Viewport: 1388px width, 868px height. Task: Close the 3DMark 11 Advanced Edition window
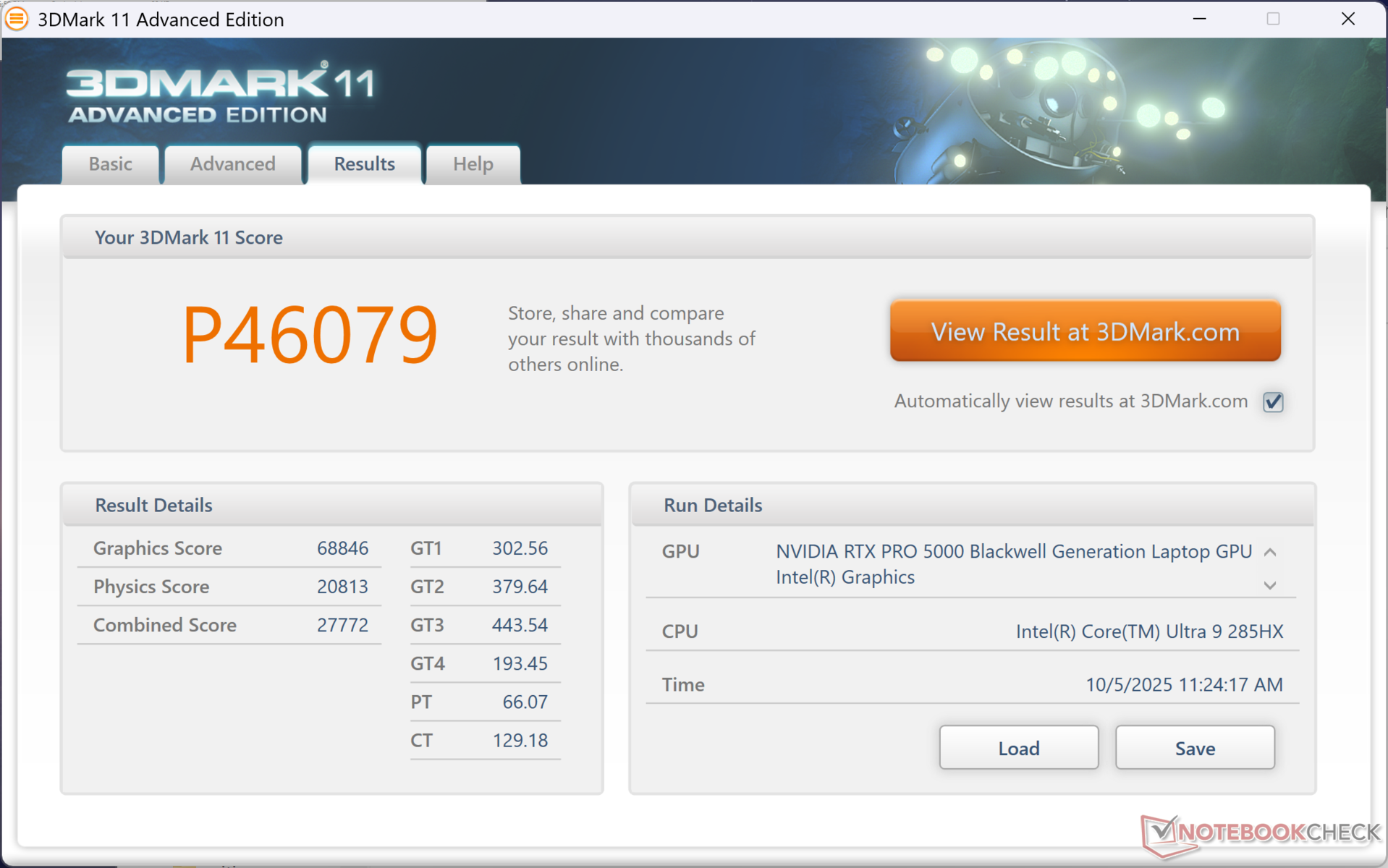click(x=1347, y=19)
